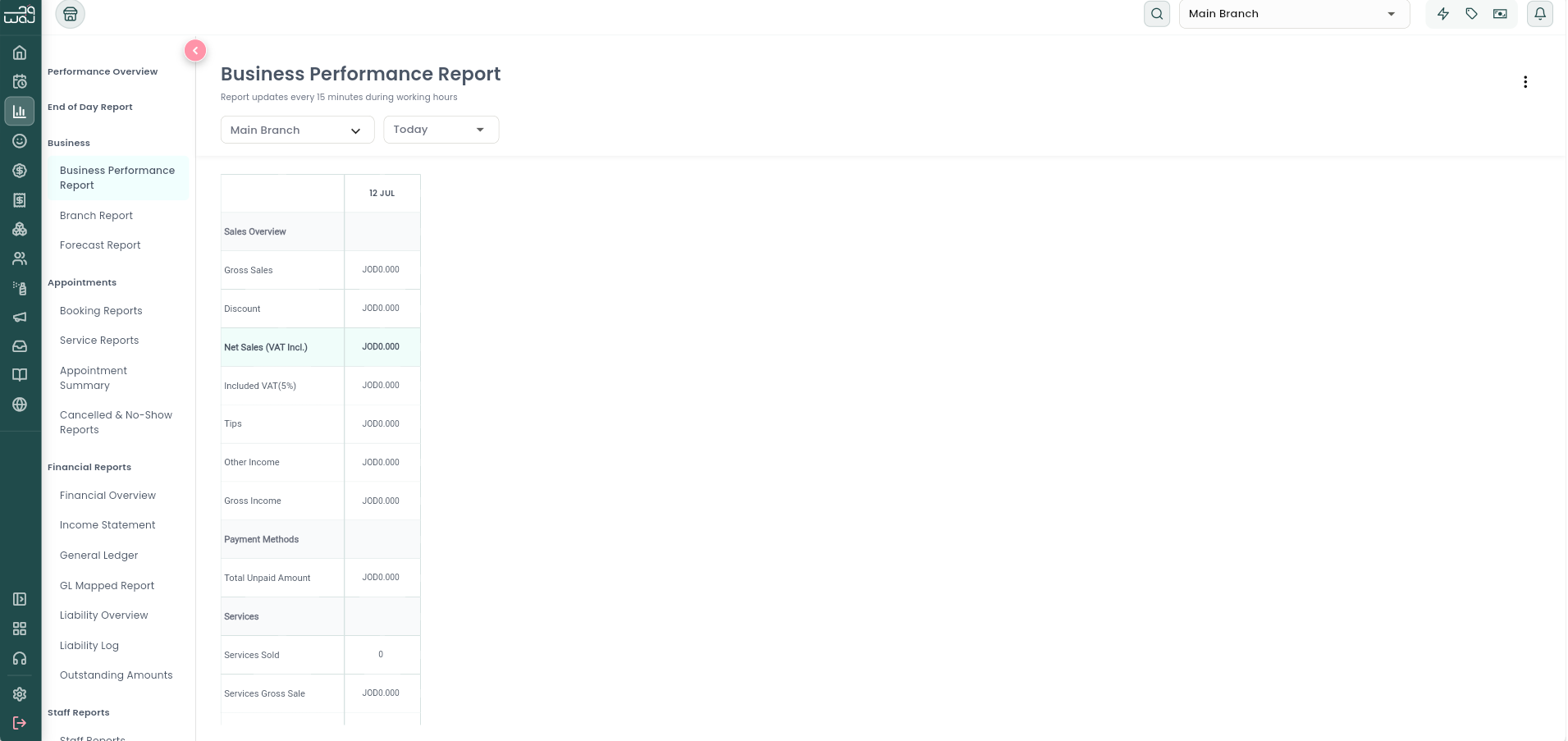
Task: Click the panel expand arrow icon
Action: point(20,599)
